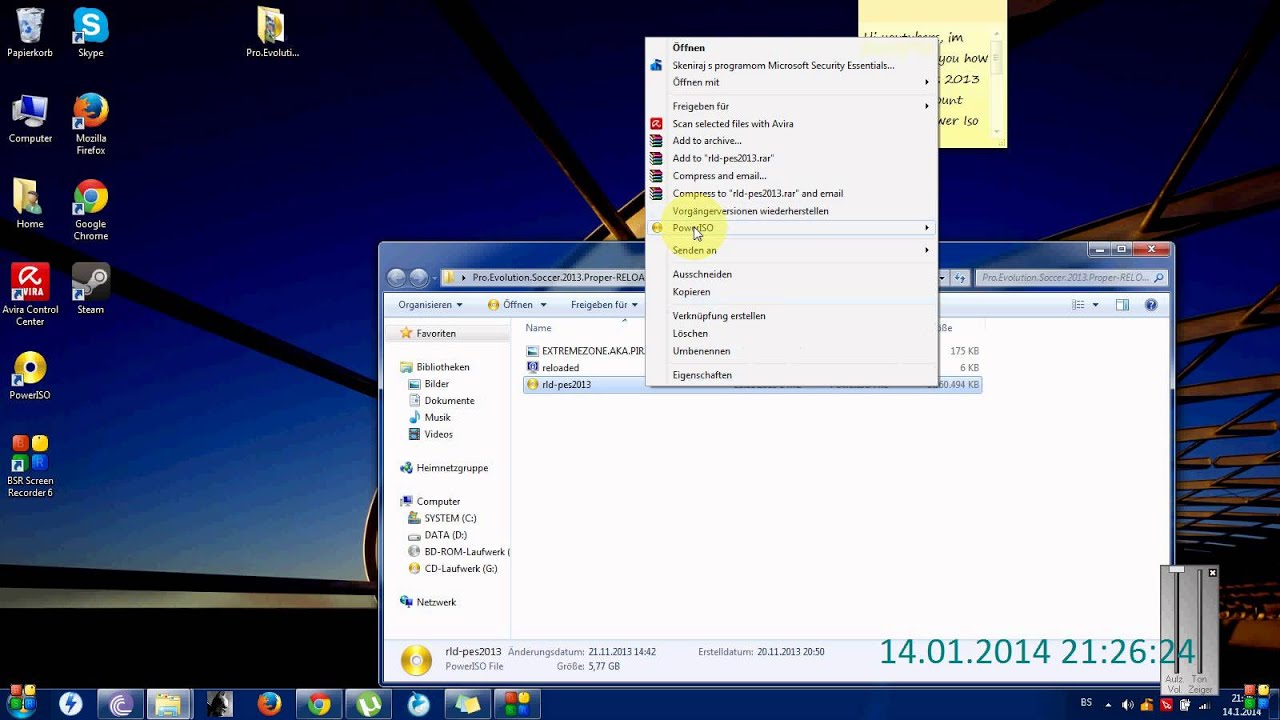This screenshot has width=1280, height=720.
Task: Open the PowerISO context submenu
Action: (x=790, y=228)
